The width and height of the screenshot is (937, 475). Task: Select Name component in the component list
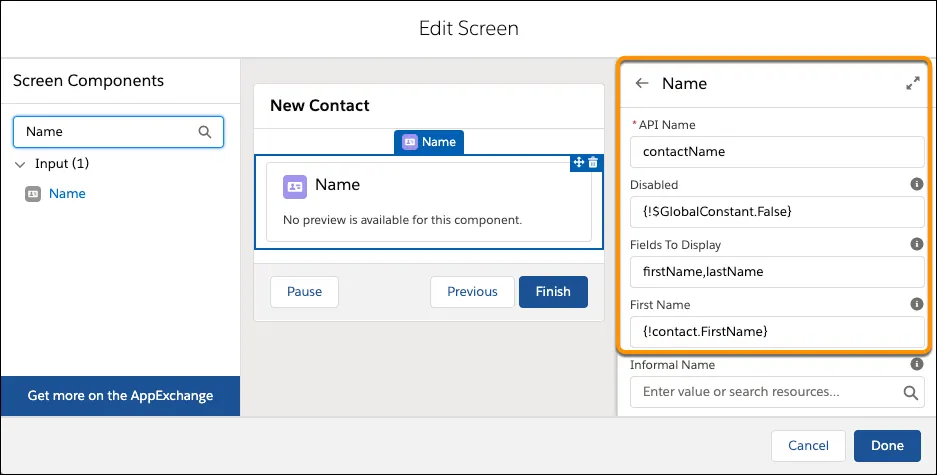click(x=67, y=193)
